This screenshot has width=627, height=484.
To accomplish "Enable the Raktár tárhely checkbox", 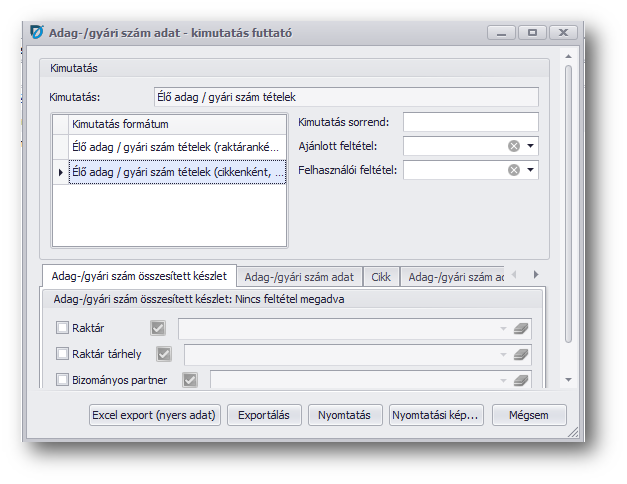I will click(x=62, y=354).
